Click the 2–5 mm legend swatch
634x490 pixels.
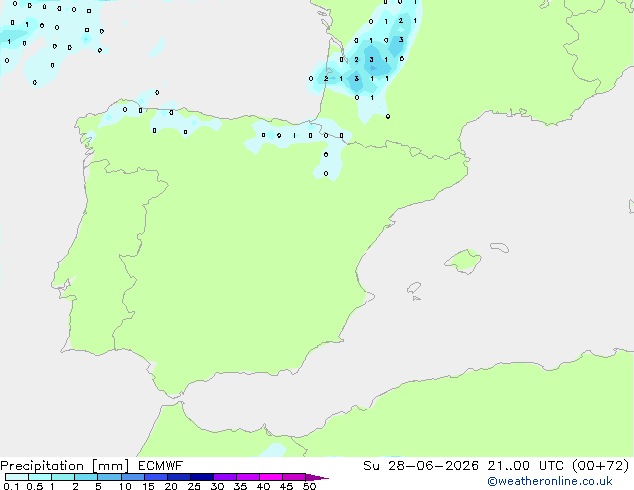(86, 477)
